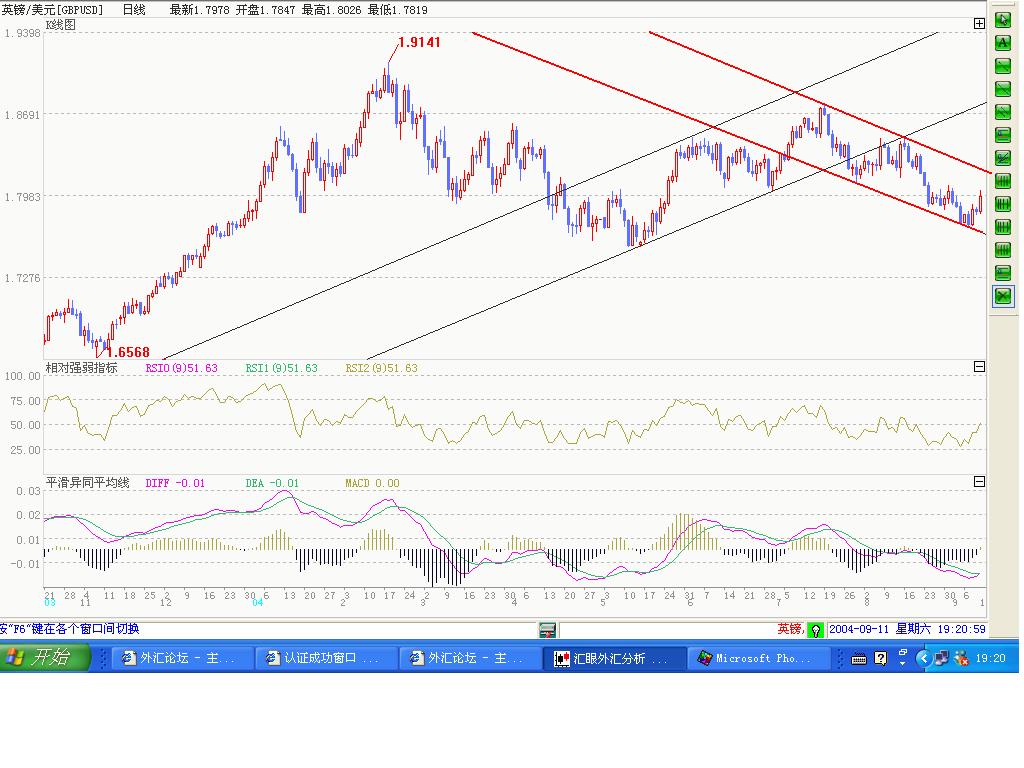Viewport: 1024px width, 768px height.
Task: Click the red 英镑 status label
Action: 790,629
